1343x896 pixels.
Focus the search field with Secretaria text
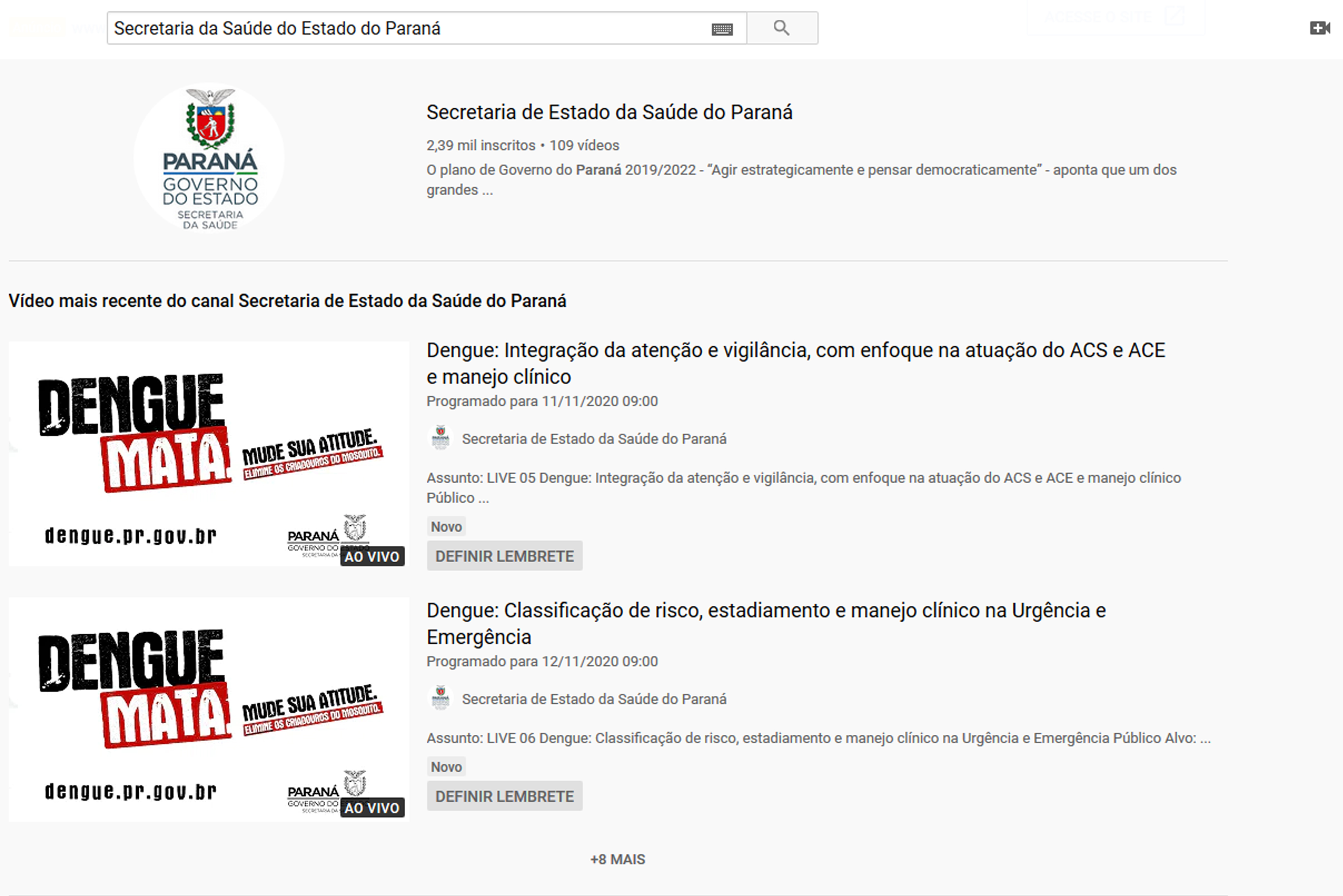(x=400, y=28)
